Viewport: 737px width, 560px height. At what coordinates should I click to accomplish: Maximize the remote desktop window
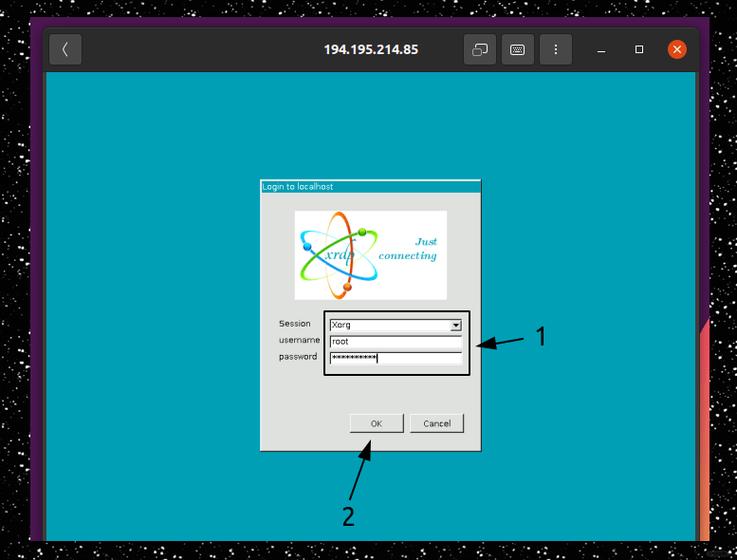pos(639,49)
